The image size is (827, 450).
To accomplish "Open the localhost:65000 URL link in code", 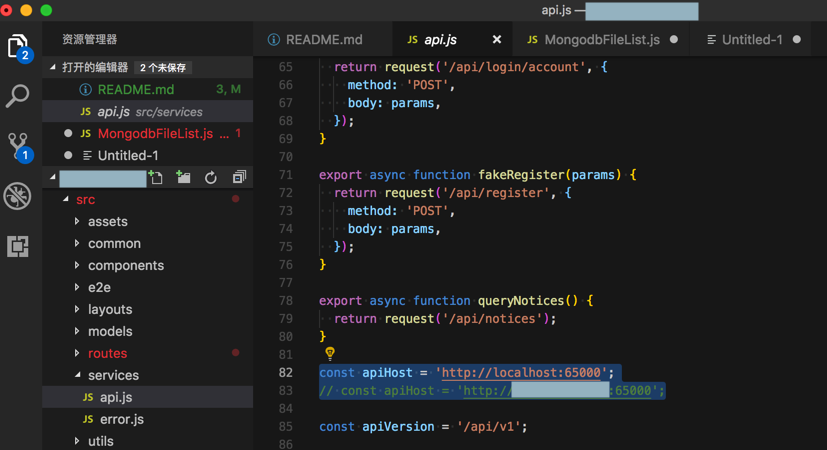I will coord(524,373).
